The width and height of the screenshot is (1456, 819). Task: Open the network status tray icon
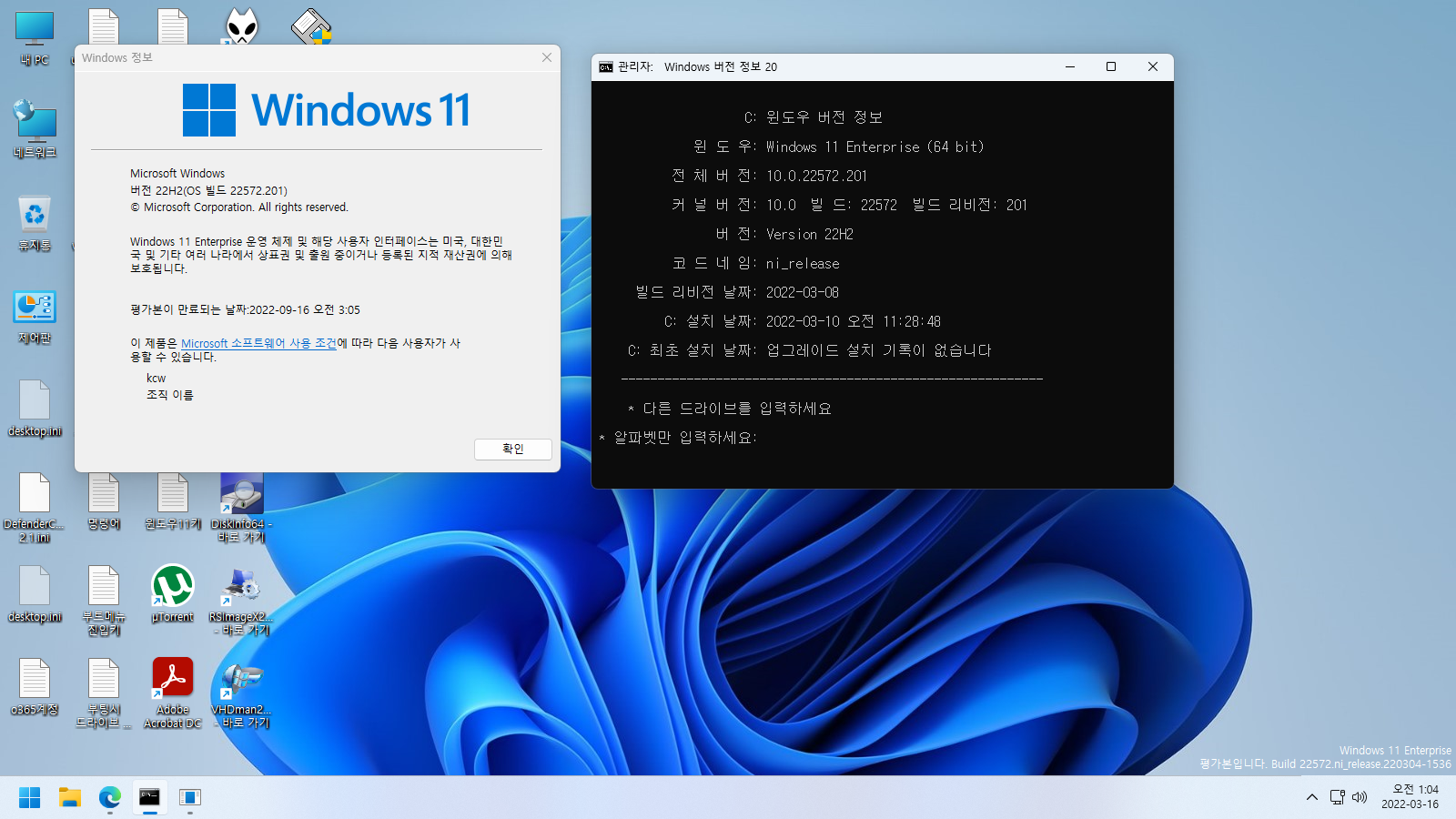coord(1337,797)
